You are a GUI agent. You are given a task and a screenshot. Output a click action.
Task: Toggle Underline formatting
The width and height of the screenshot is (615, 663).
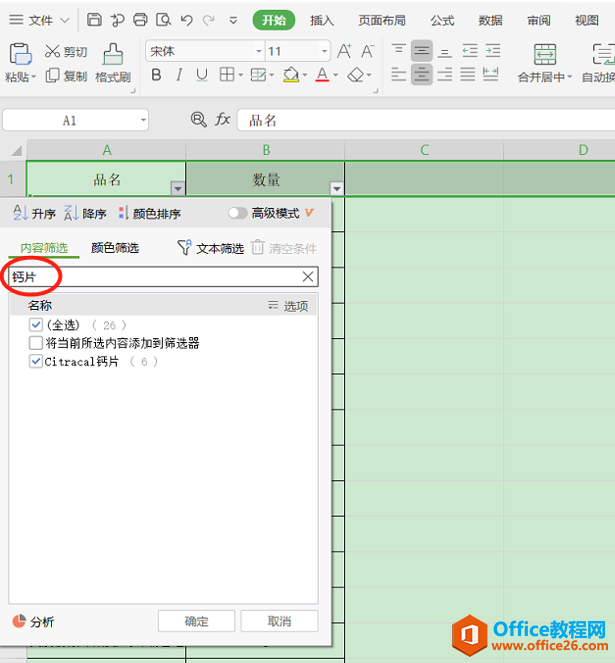click(x=202, y=75)
